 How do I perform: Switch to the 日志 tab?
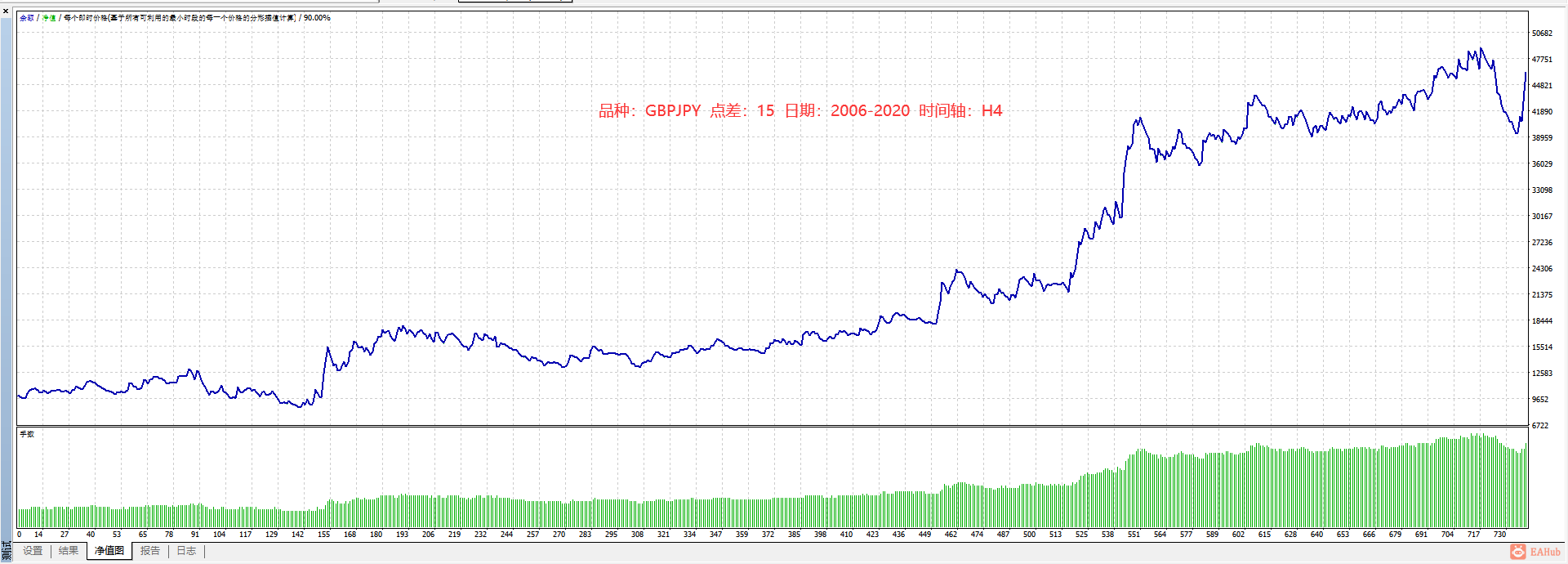tap(186, 551)
